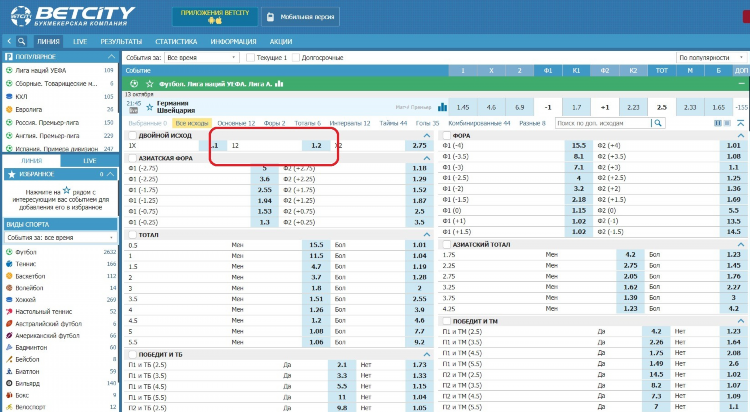Click the back arrow in navigation bar
The height and width of the screenshot is (412, 750).
[x=9, y=41]
